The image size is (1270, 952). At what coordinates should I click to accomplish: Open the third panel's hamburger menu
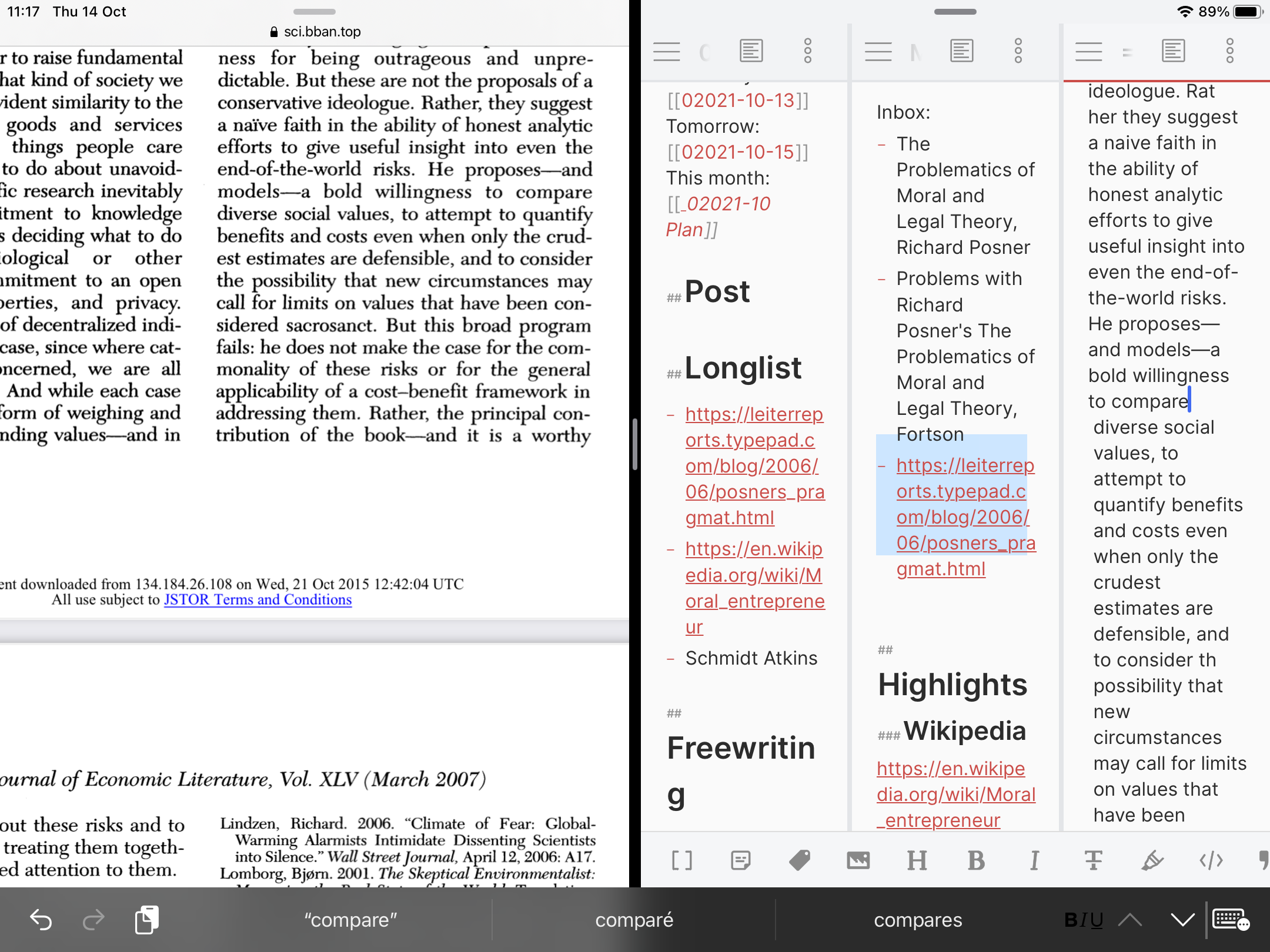coord(1088,51)
